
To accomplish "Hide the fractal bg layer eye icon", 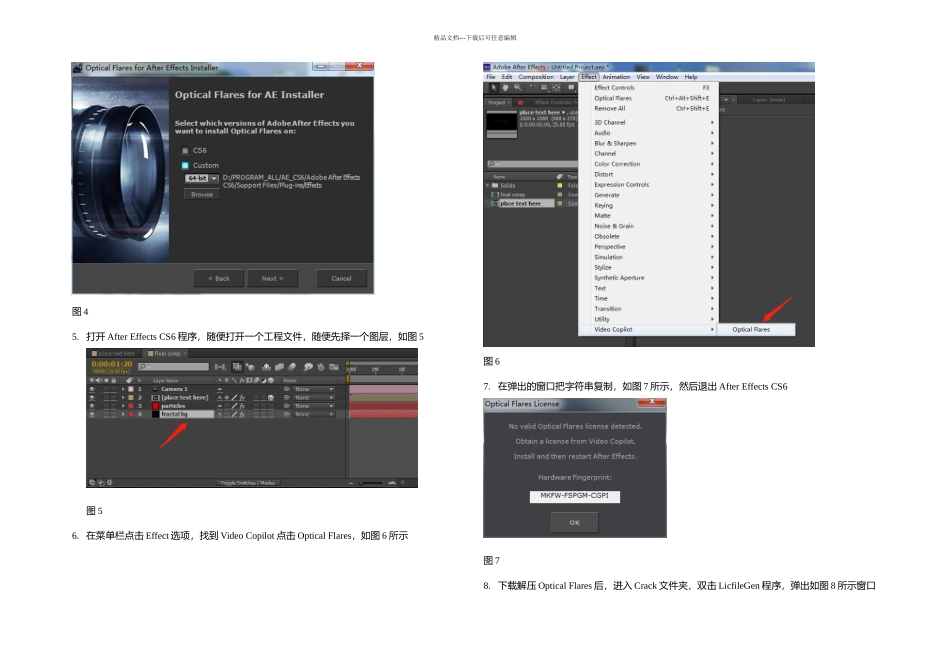I will point(92,414).
